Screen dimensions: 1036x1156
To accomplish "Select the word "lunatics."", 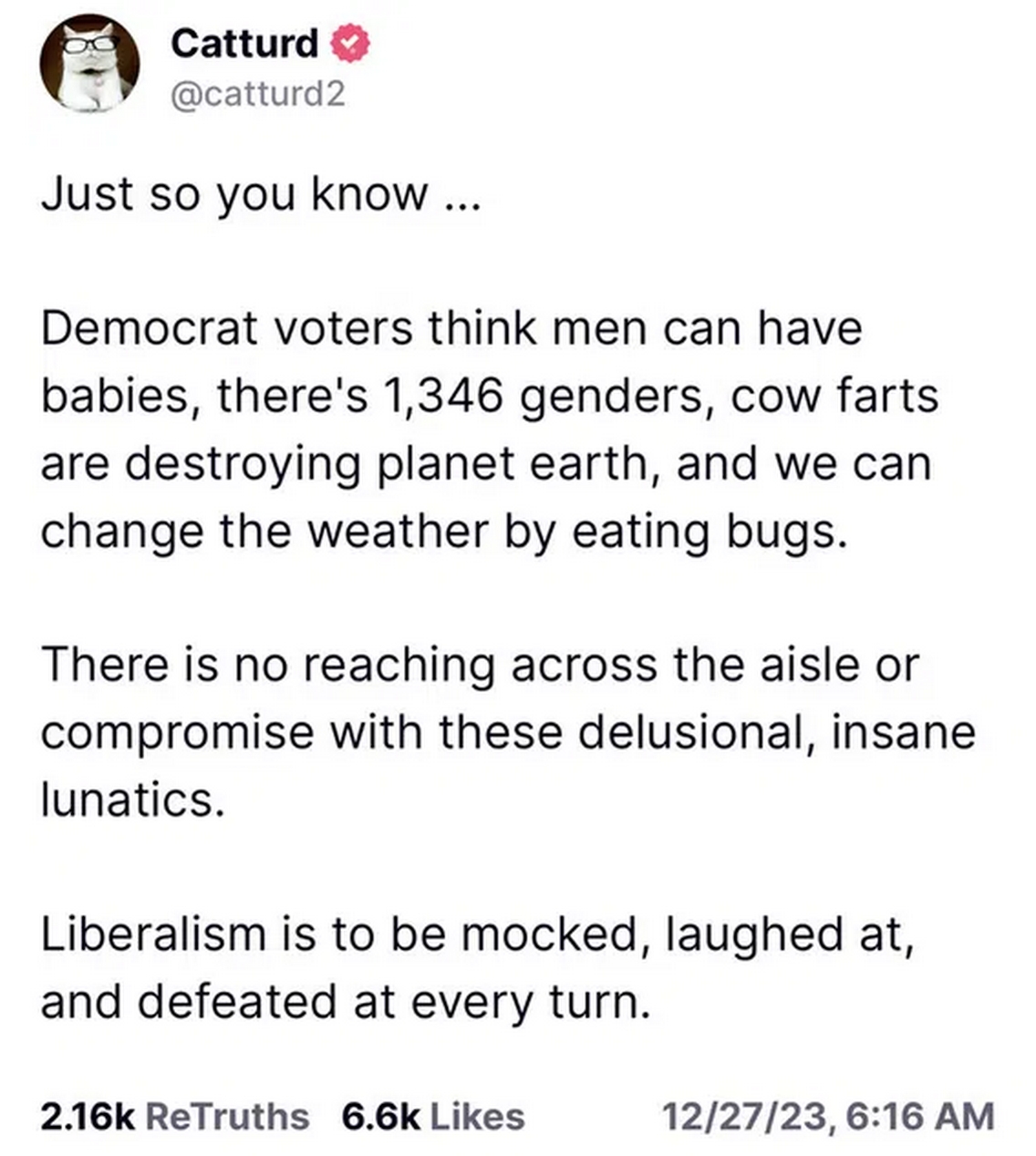I will pyautogui.click(x=132, y=799).
